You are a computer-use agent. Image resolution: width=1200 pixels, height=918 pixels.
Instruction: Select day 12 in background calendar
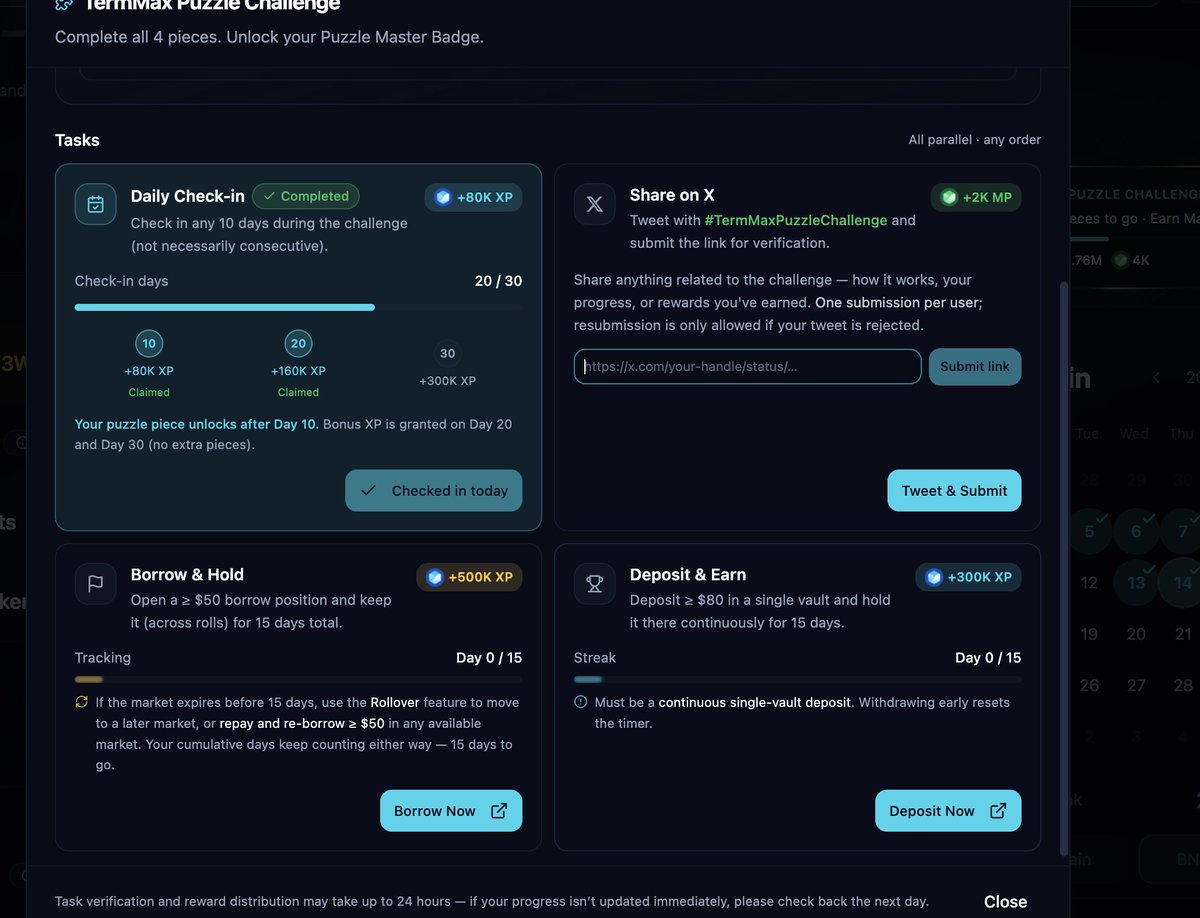tap(1089, 583)
